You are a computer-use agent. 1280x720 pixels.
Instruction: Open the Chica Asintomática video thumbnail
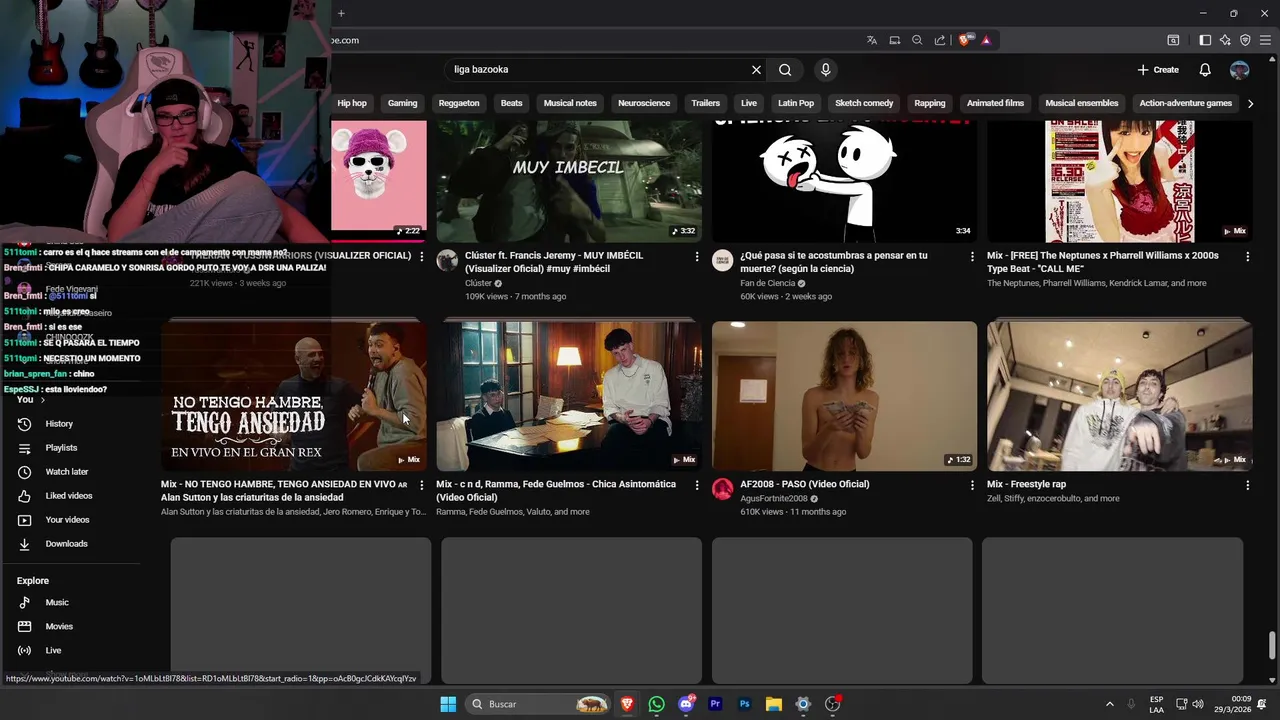click(569, 396)
